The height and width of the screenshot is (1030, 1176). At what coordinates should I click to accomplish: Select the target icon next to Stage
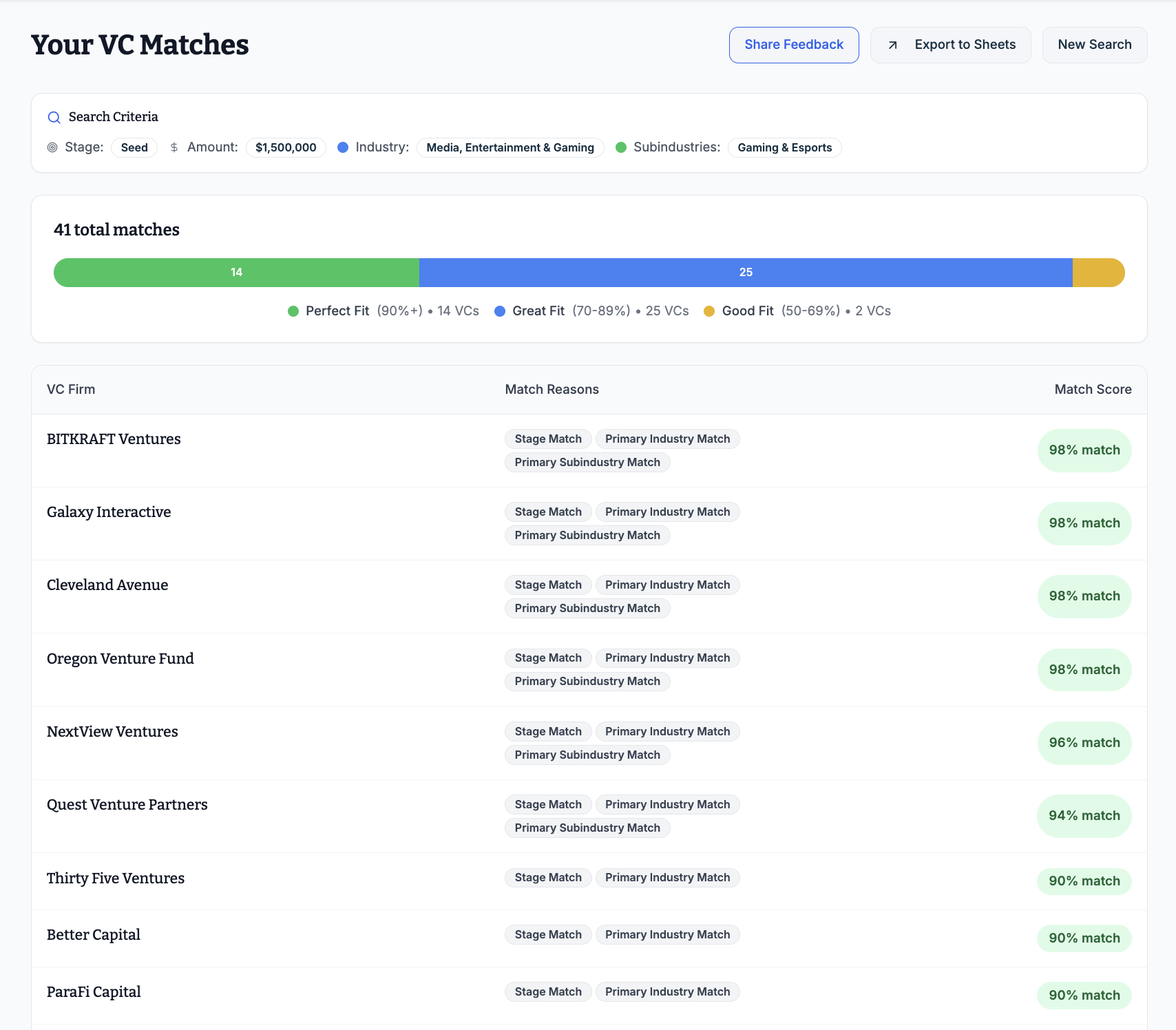[x=52, y=147]
